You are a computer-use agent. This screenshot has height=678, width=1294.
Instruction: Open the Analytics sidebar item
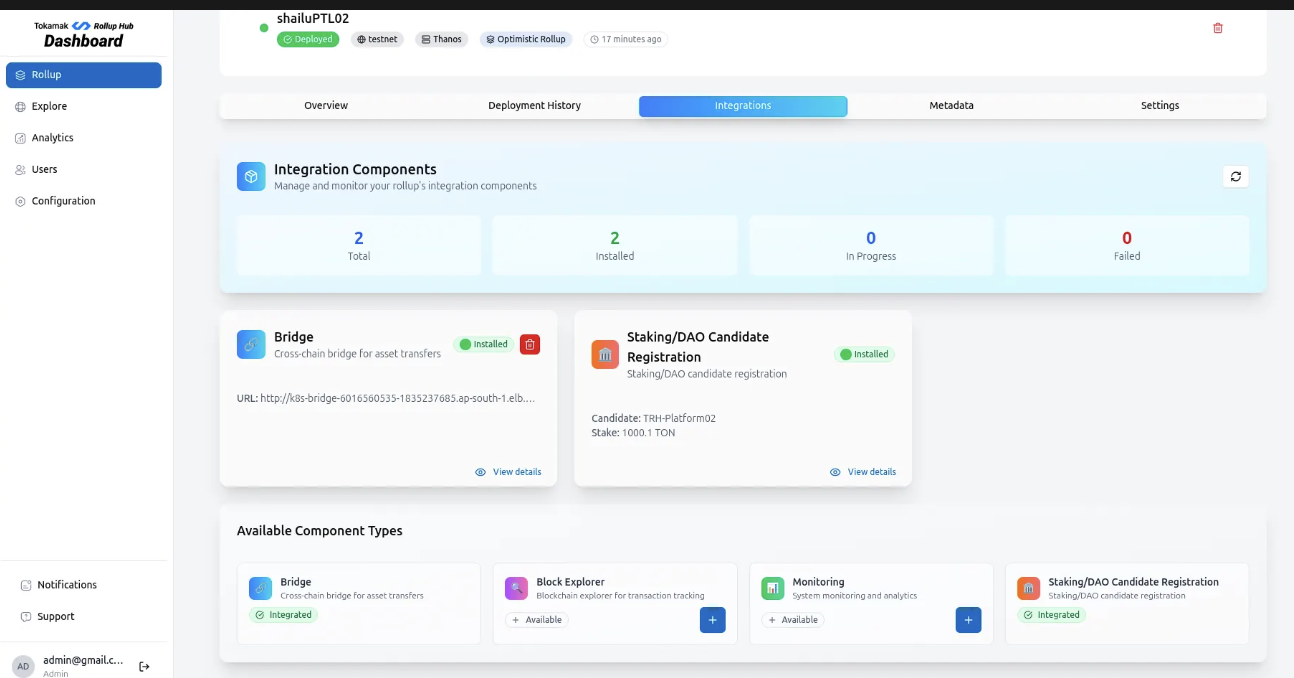pyautogui.click(x=52, y=138)
